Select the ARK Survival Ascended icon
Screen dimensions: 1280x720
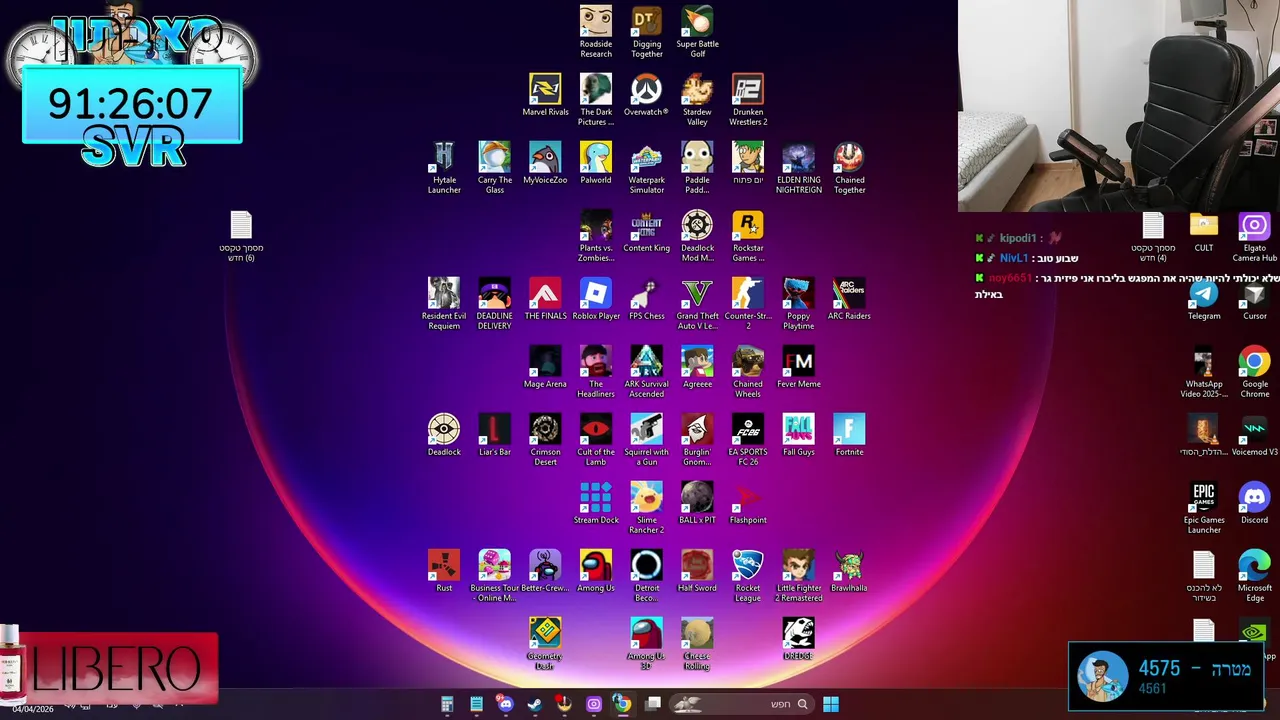646,372
